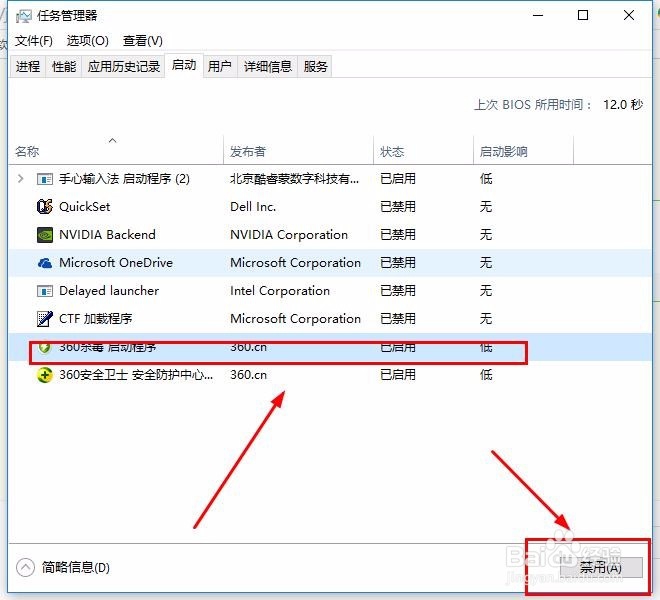Image resolution: width=660 pixels, height=600 pixels.
Task: Click the 已禁用 status of NVIDIA Backend
Action: pyautogui.click(x=398, y=235)
